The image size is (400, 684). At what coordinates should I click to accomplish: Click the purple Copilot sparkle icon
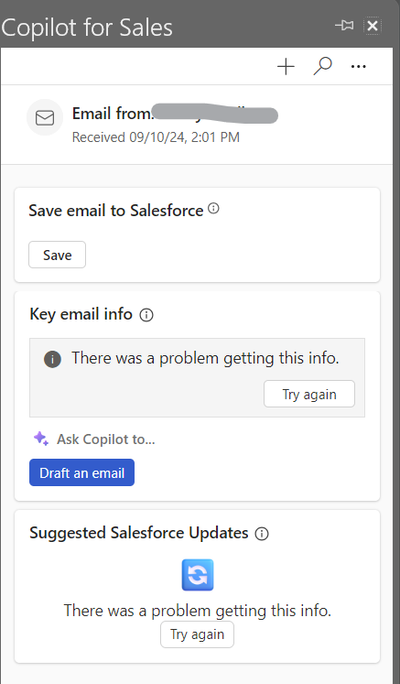(41, 438)
